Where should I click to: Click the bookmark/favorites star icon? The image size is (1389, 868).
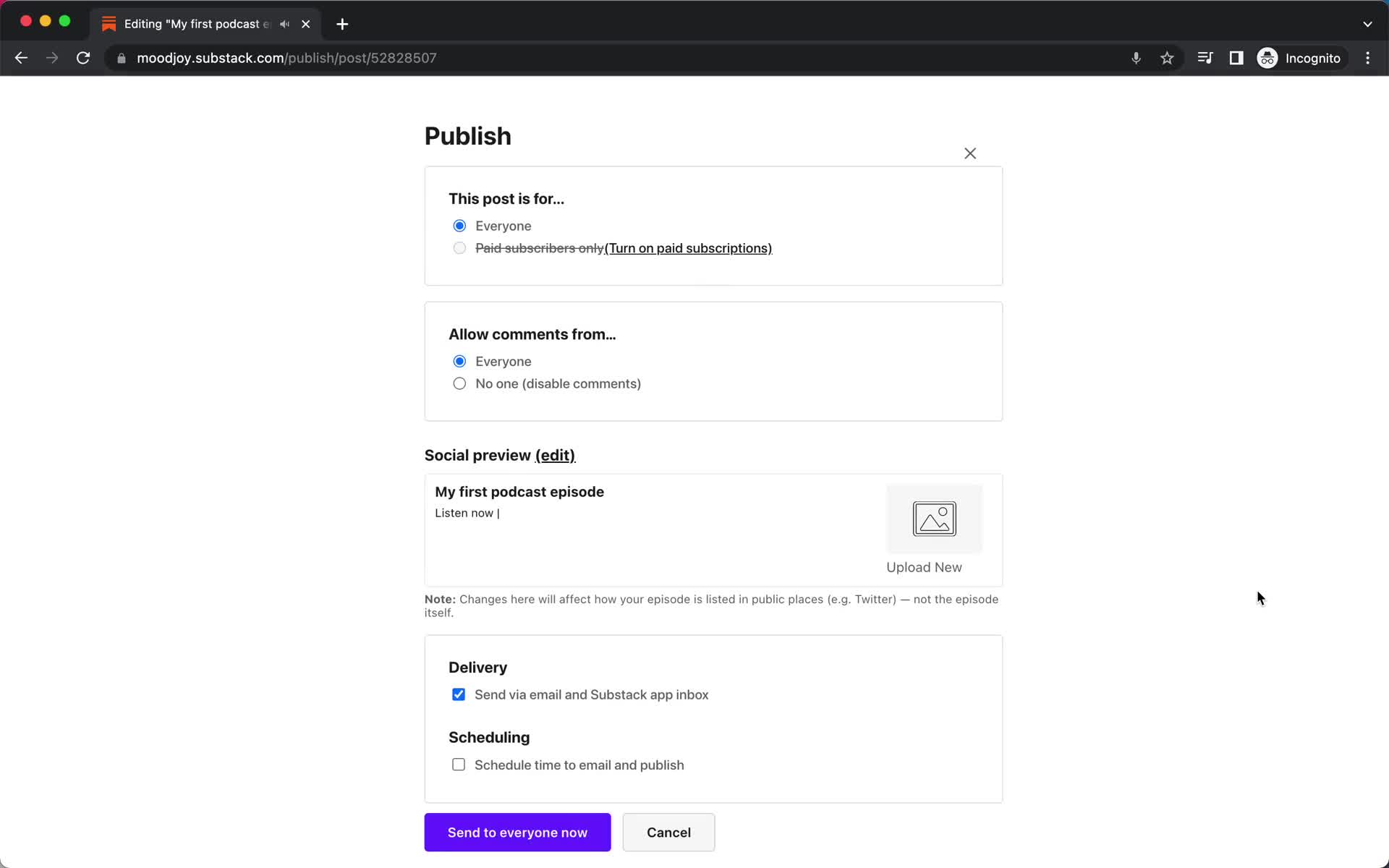1167,57
